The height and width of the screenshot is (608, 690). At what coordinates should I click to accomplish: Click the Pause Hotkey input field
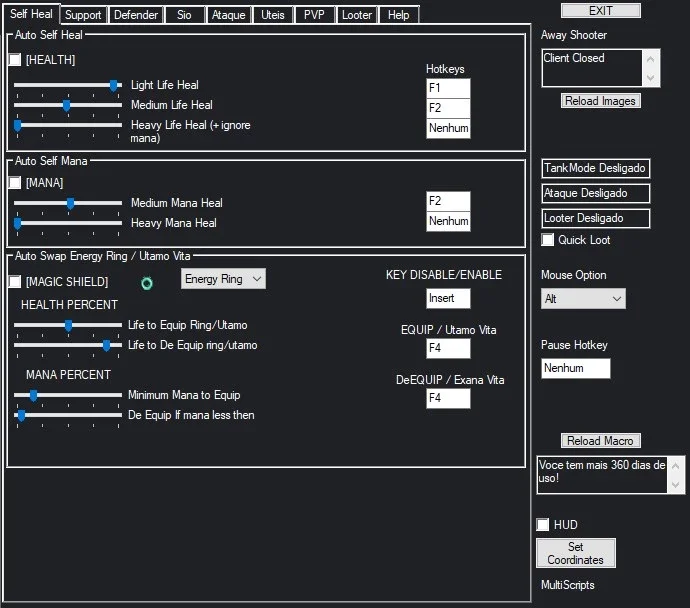(x=576, y=368)
